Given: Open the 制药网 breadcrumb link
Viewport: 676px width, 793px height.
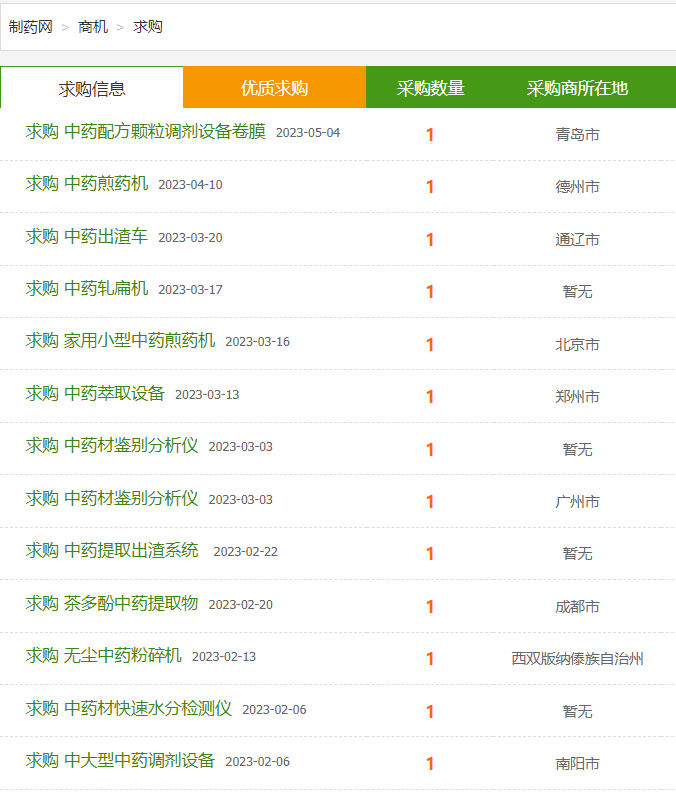Looking at the screenshot, I should [31, 27].
